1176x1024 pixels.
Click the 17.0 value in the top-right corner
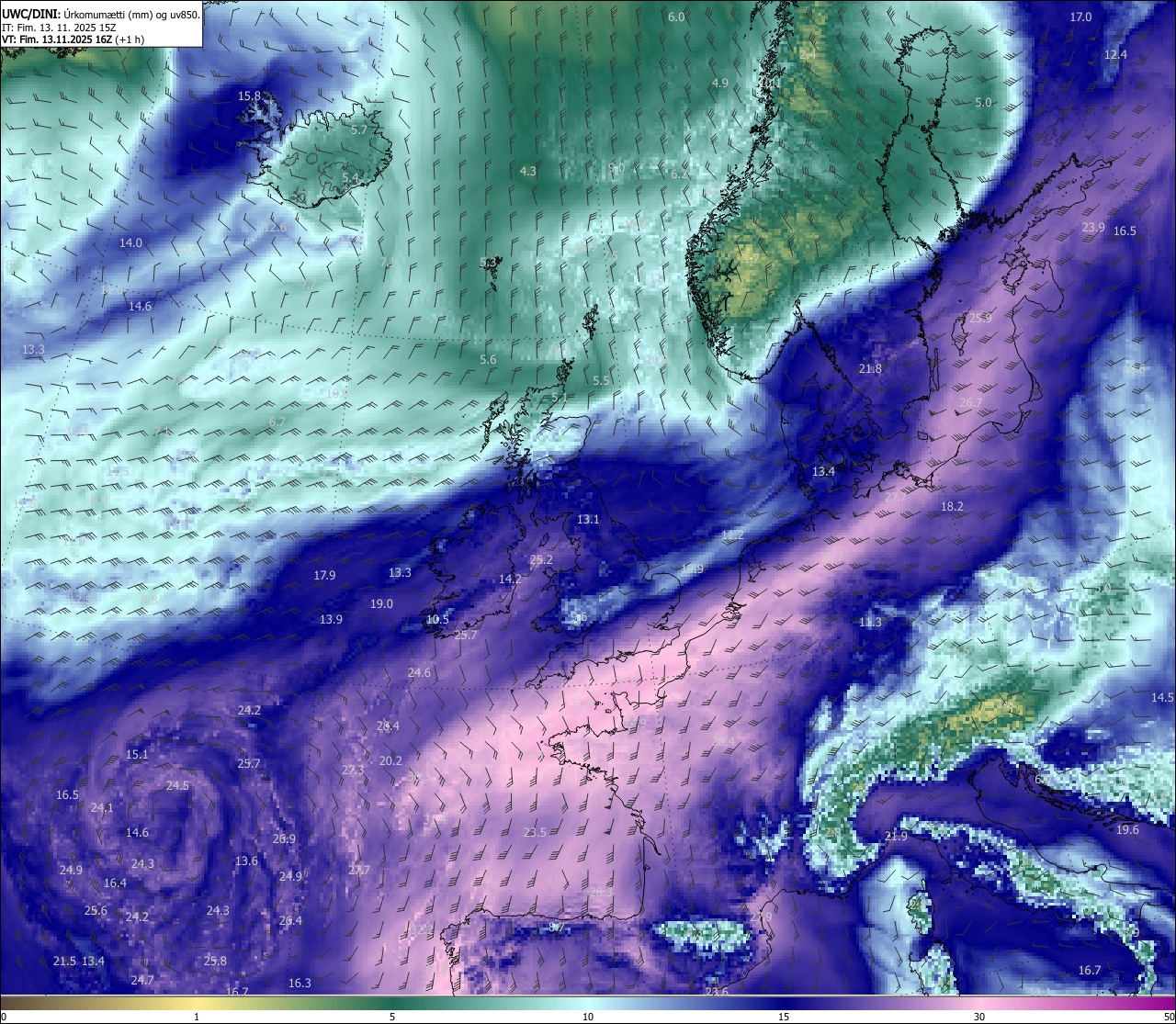[1080, 17]
